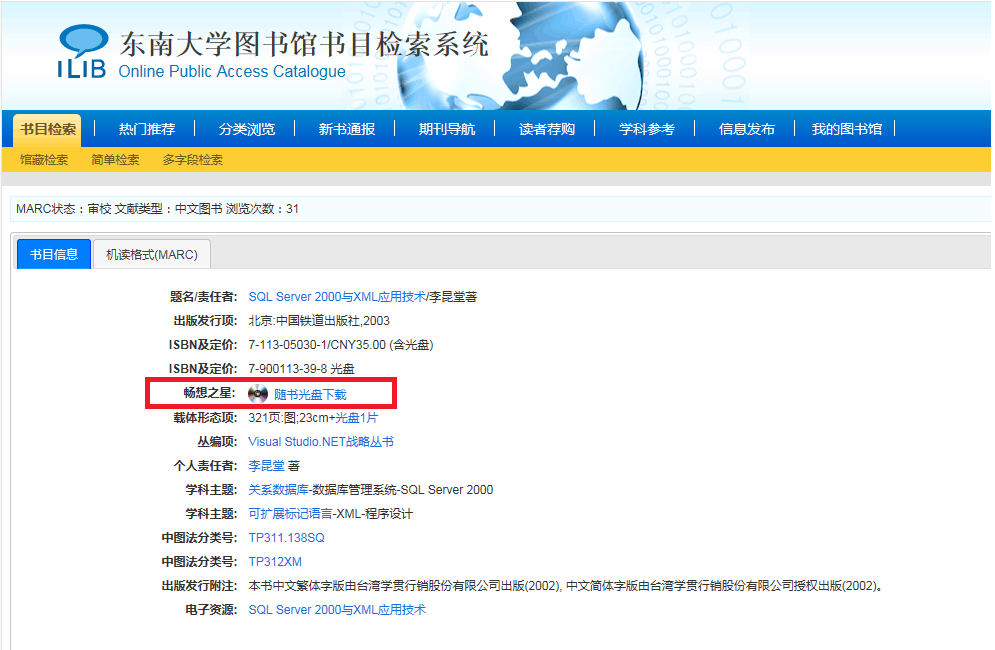This screenshot has height=650, width=995.
Task: Click the 畅想之星 field label
Action: [x=209, y=393]
